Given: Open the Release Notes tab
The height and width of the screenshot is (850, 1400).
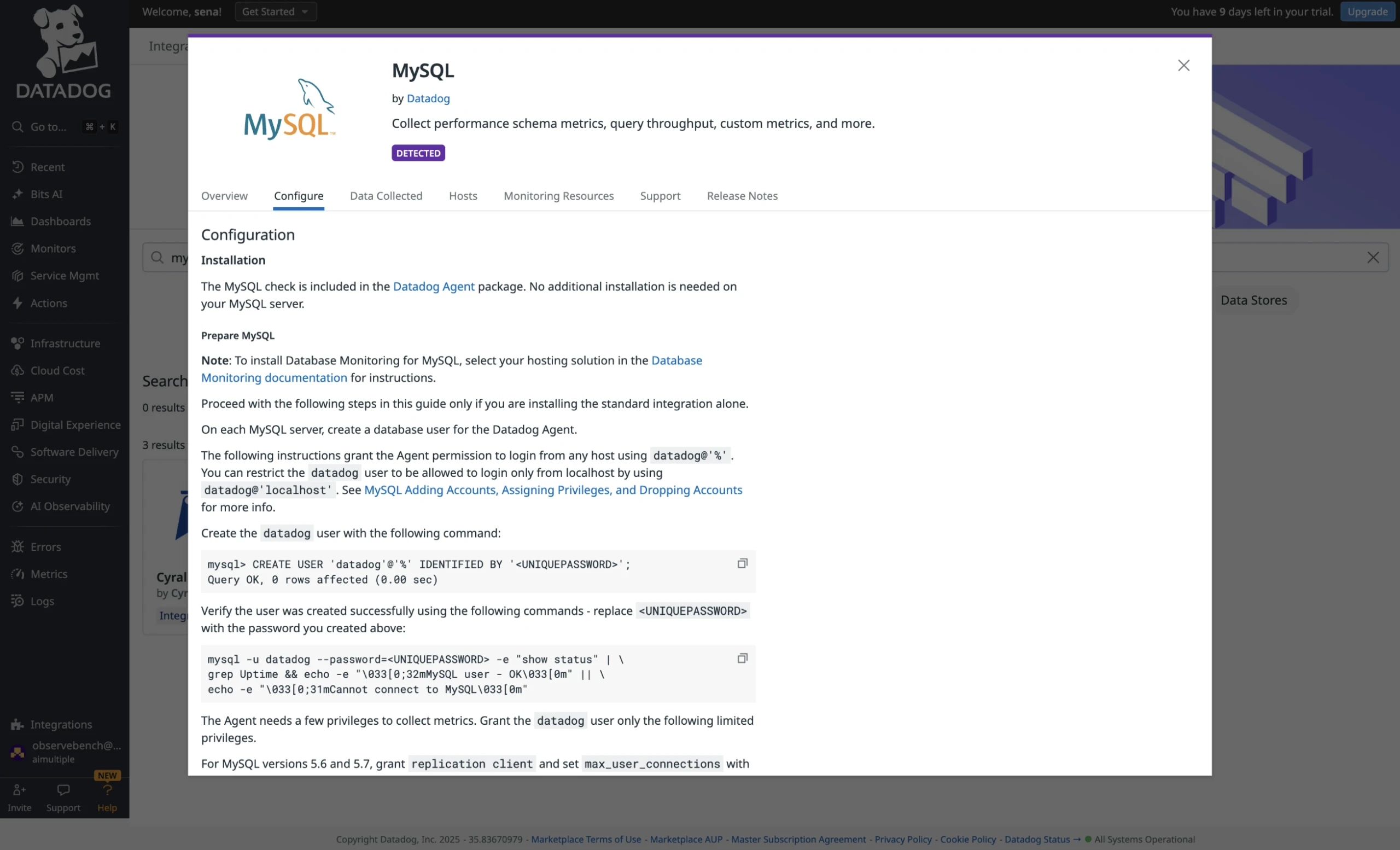Looking at the screenshot, I should pyautogui.click(x=742, y=196).
